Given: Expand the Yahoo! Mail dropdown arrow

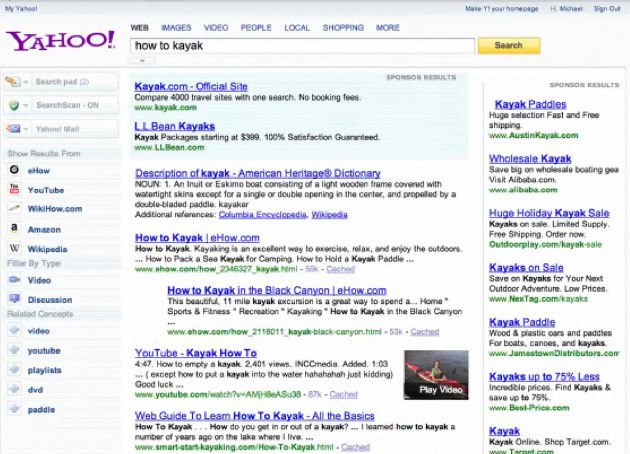Looking at the screenshot, I should pos(26,129).
